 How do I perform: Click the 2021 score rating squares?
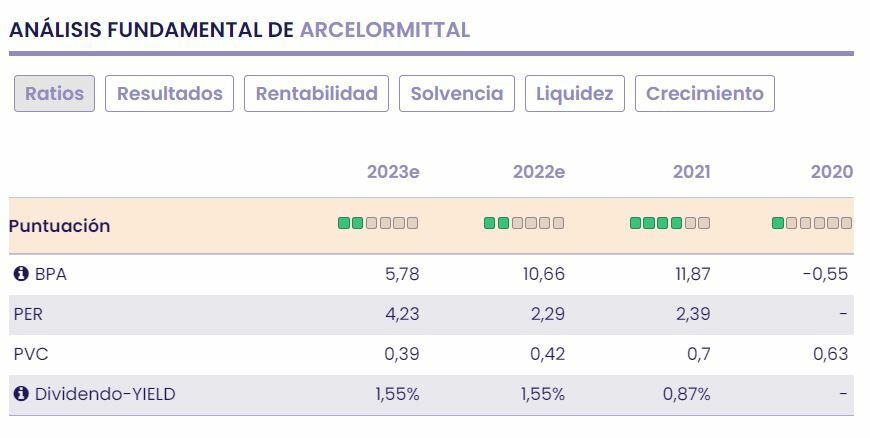[x=670, y=223]
